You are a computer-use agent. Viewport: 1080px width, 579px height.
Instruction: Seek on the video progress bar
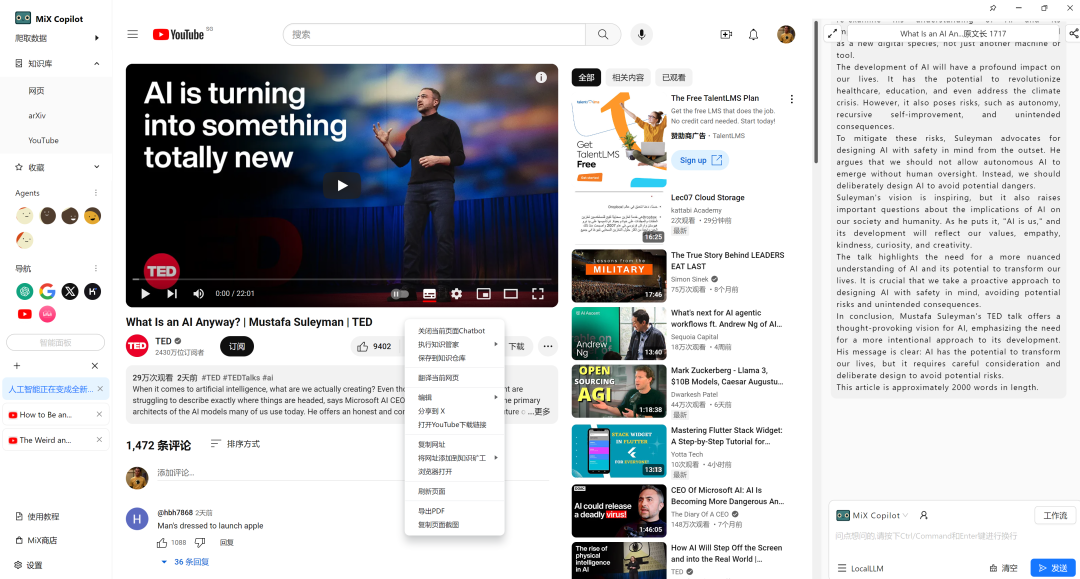pos(342,280)
